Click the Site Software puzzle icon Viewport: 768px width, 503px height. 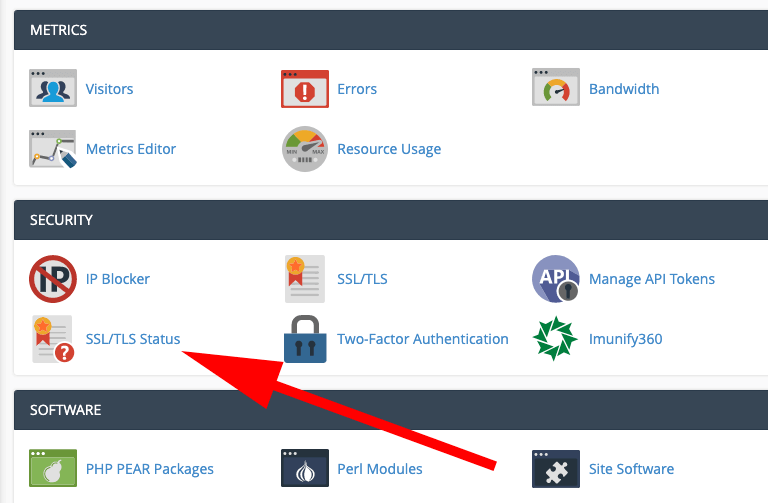tap(556, 469)
